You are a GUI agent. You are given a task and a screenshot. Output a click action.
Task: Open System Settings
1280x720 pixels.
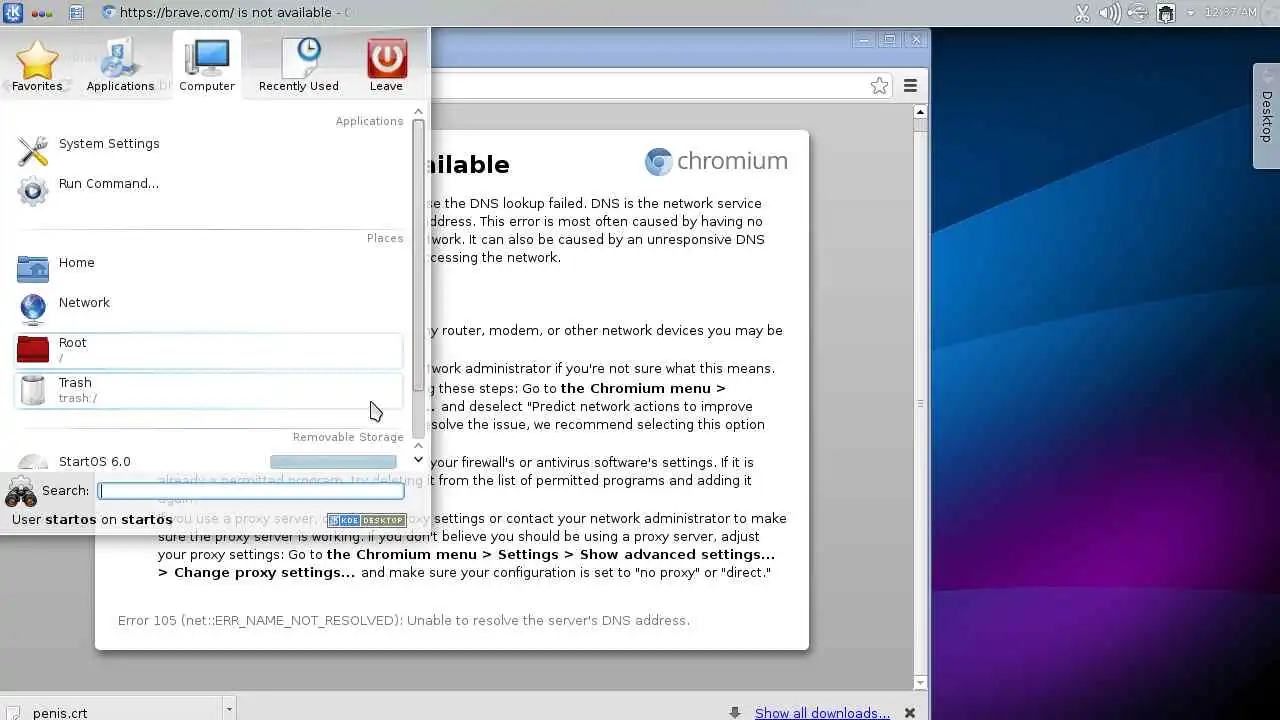(208, 151)
